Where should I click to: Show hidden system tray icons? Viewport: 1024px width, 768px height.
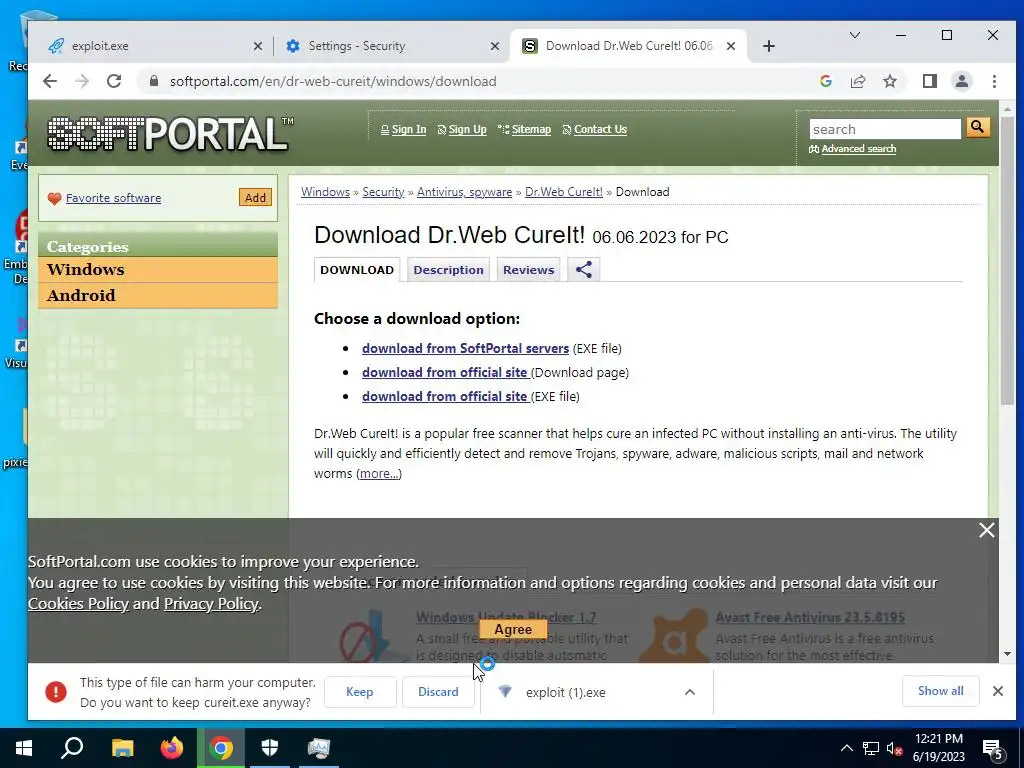point(846,748)
